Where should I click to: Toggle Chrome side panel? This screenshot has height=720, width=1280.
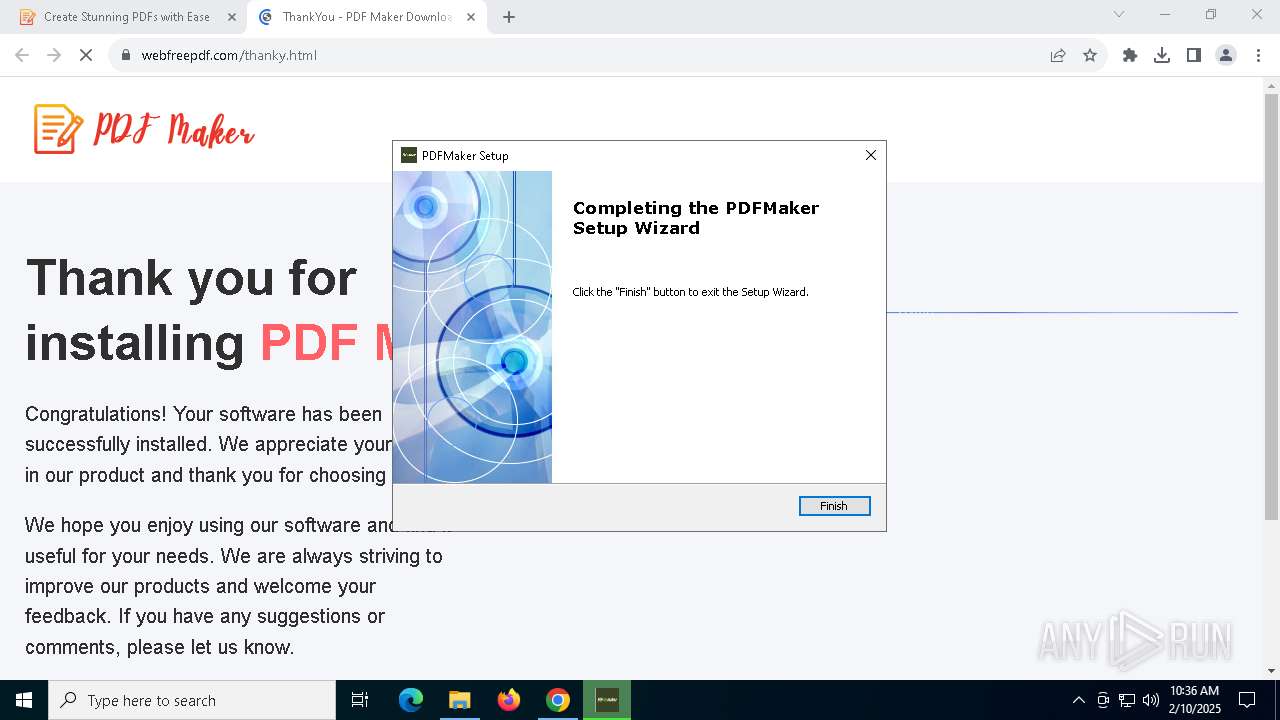1194,55
